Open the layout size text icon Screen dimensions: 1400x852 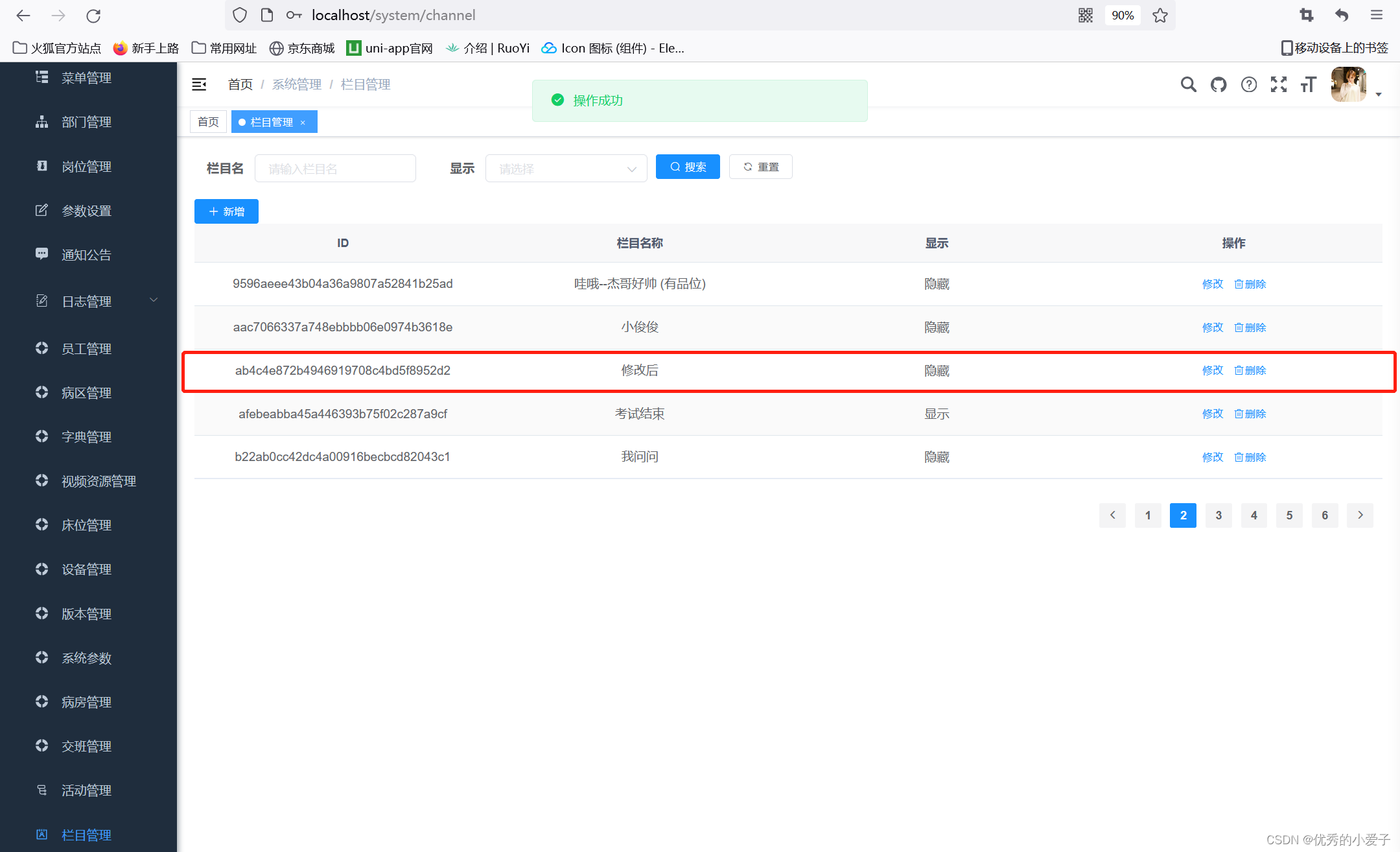click(1308, 84)
